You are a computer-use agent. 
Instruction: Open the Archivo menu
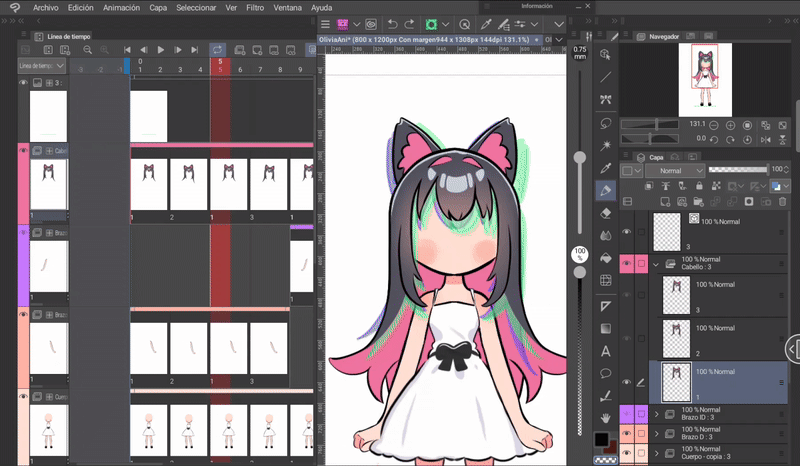[45, 8]
